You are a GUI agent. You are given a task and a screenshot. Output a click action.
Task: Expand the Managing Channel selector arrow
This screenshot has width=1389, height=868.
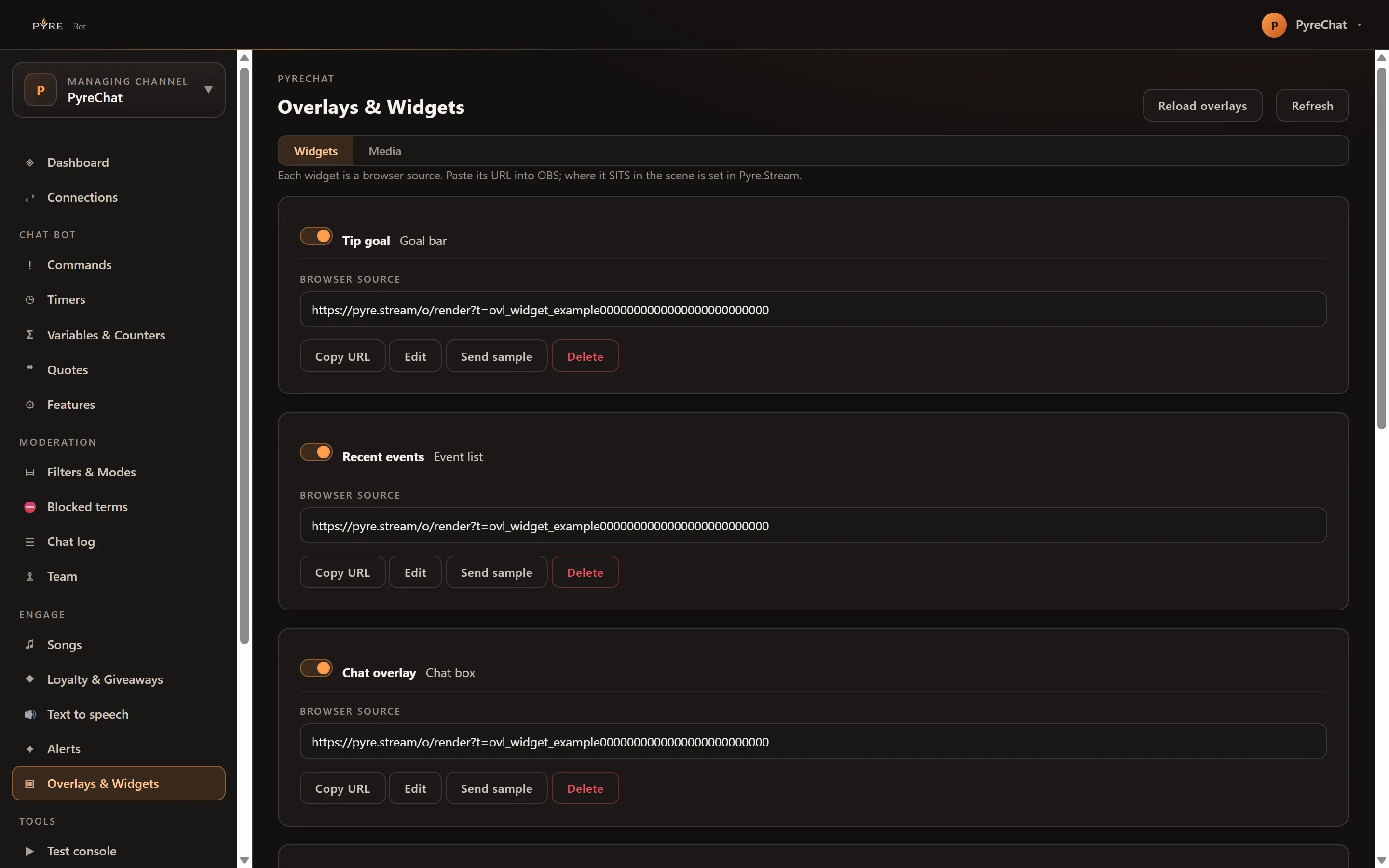pyautogui.click(x=208, y=90)
